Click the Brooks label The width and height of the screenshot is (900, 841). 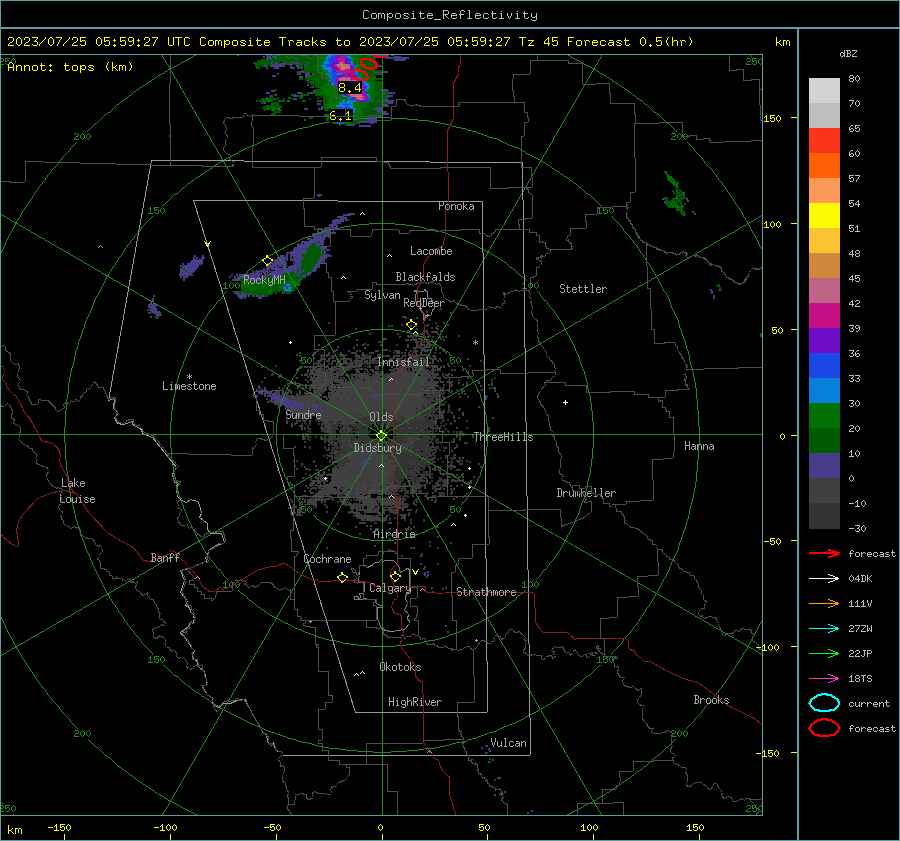(x=711, y=700)
